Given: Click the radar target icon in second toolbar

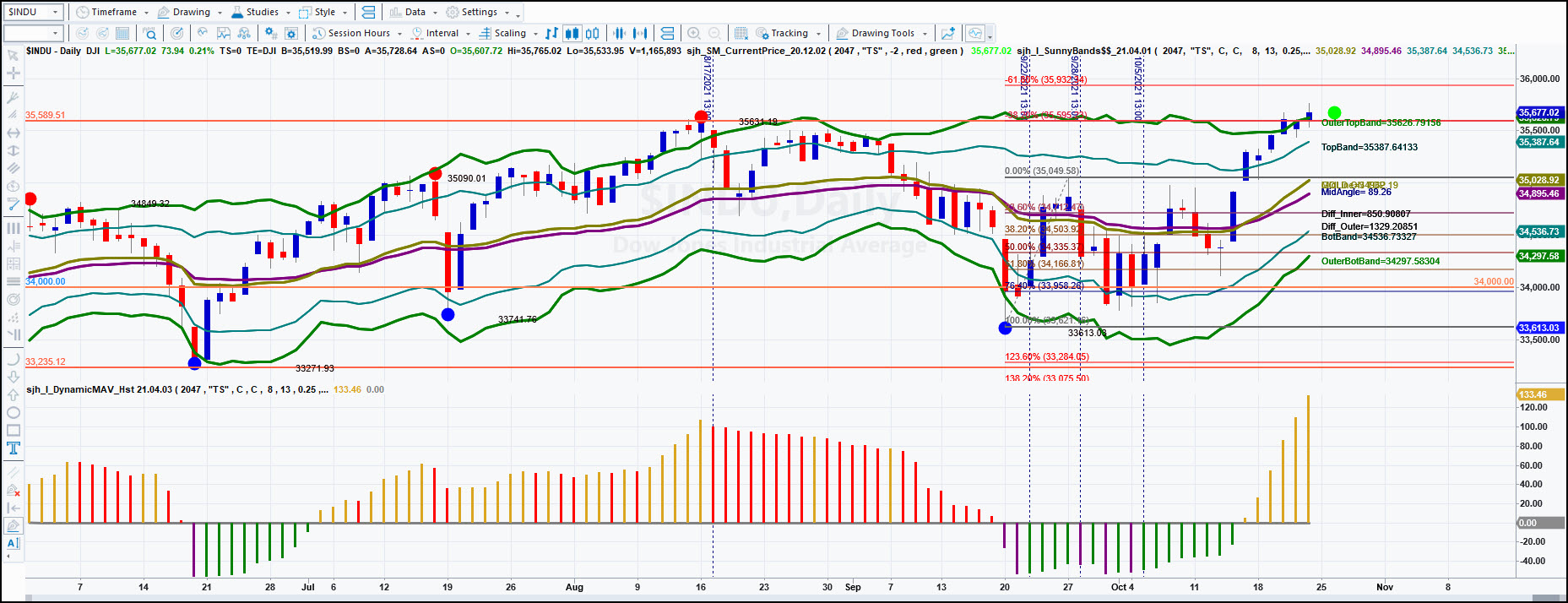Looking at the screenshot, I should coord(177,33).
